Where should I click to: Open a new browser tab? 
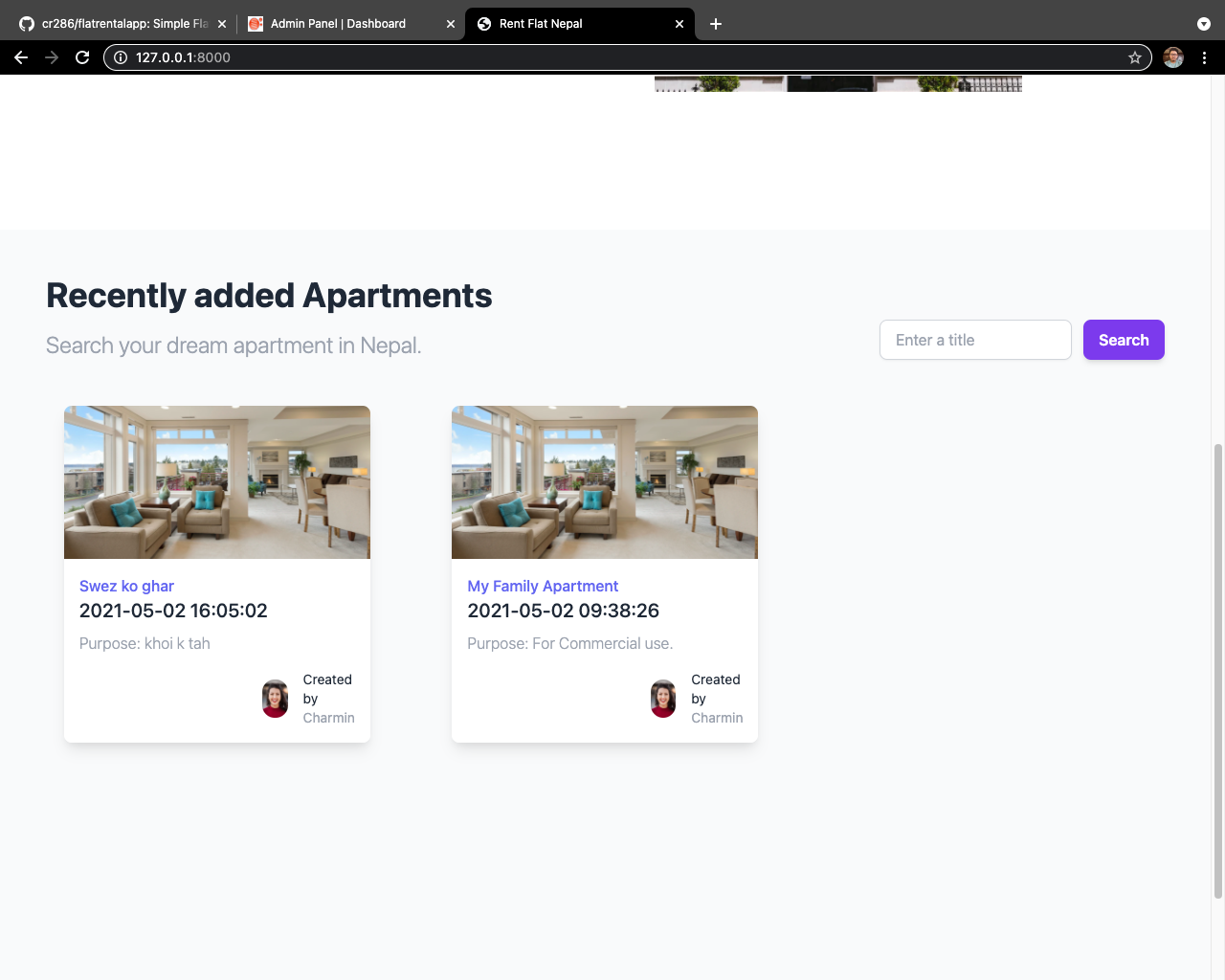pos(716,24)
